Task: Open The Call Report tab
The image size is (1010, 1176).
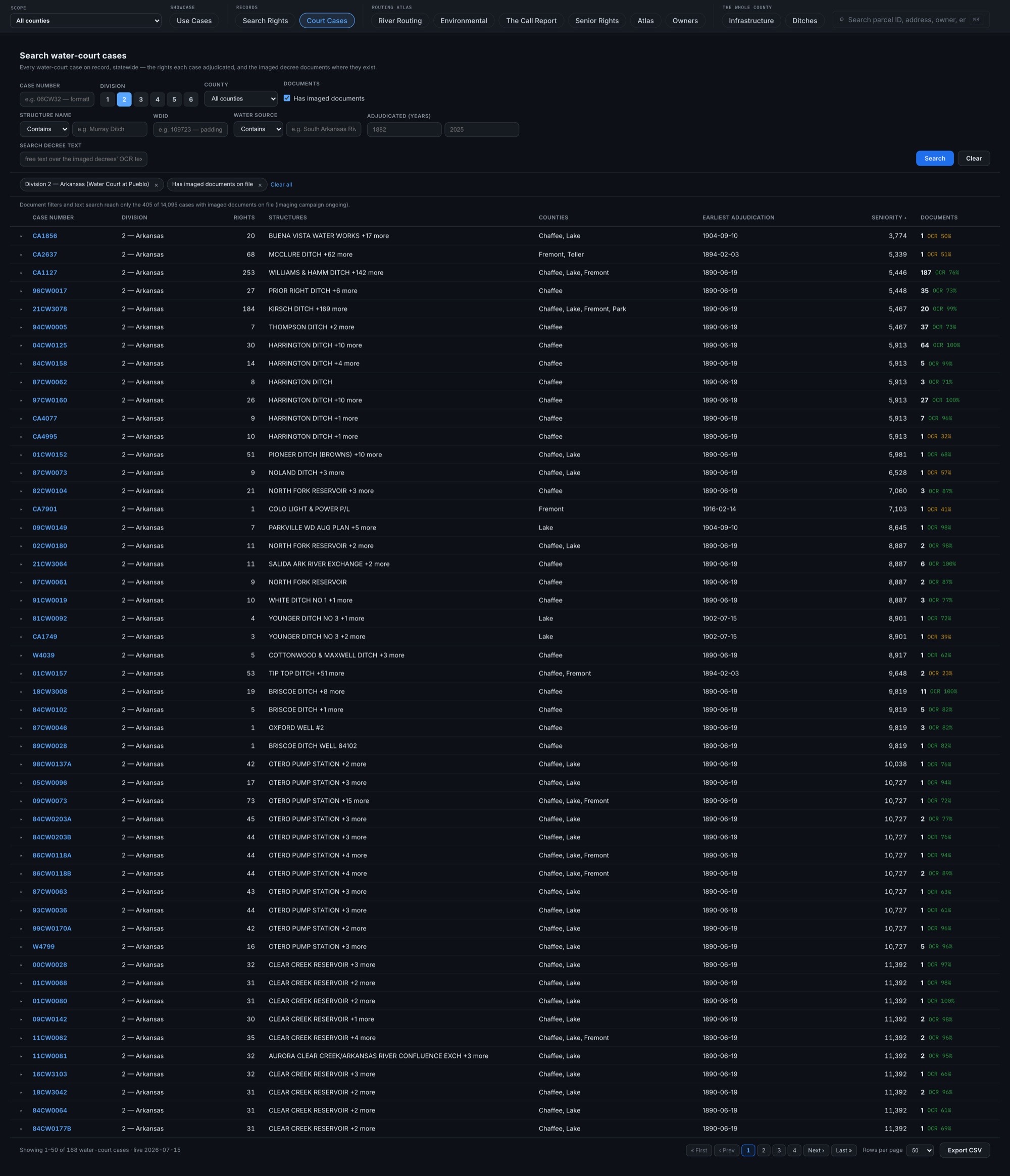Action: coord(531,21)
